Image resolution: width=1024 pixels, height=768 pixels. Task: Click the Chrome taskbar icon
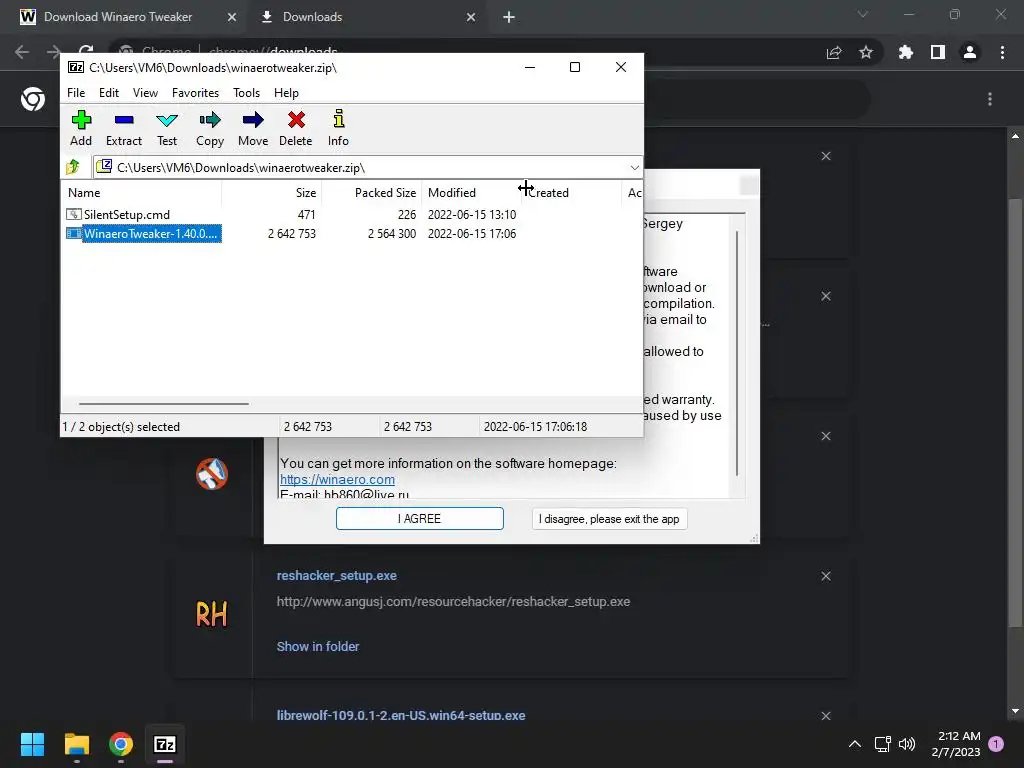point(121,744)
